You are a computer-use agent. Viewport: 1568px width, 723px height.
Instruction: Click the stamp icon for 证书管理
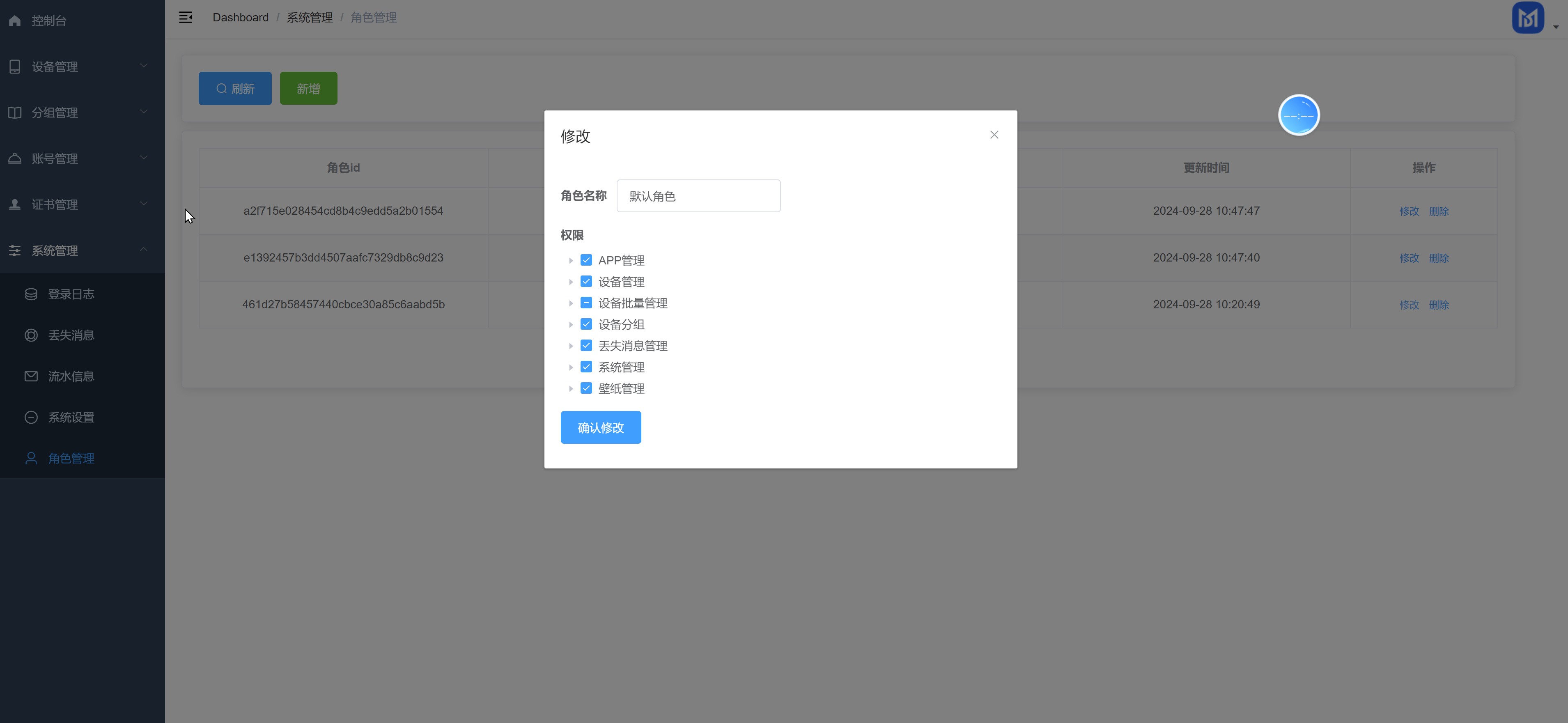[x=15, y=204]
